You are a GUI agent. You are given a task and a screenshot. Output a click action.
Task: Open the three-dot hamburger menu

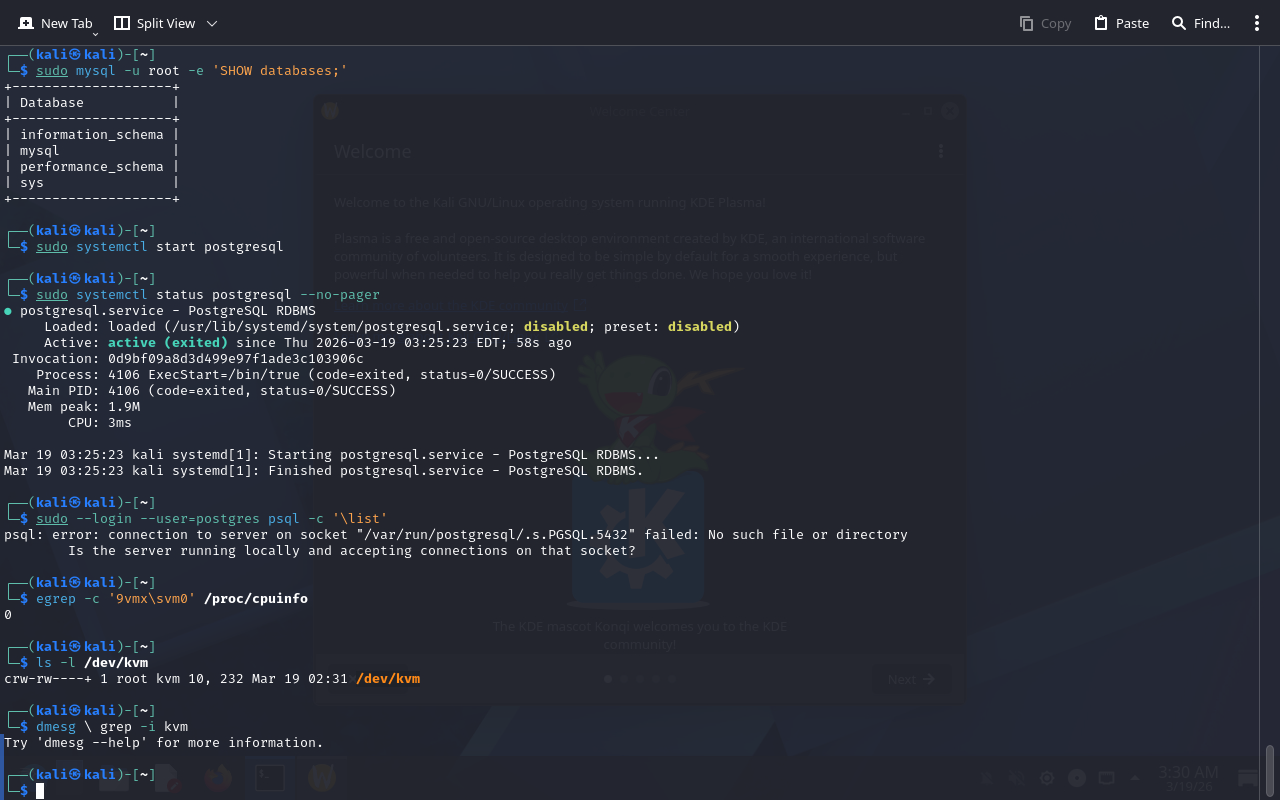click(x=1257, y=23)
